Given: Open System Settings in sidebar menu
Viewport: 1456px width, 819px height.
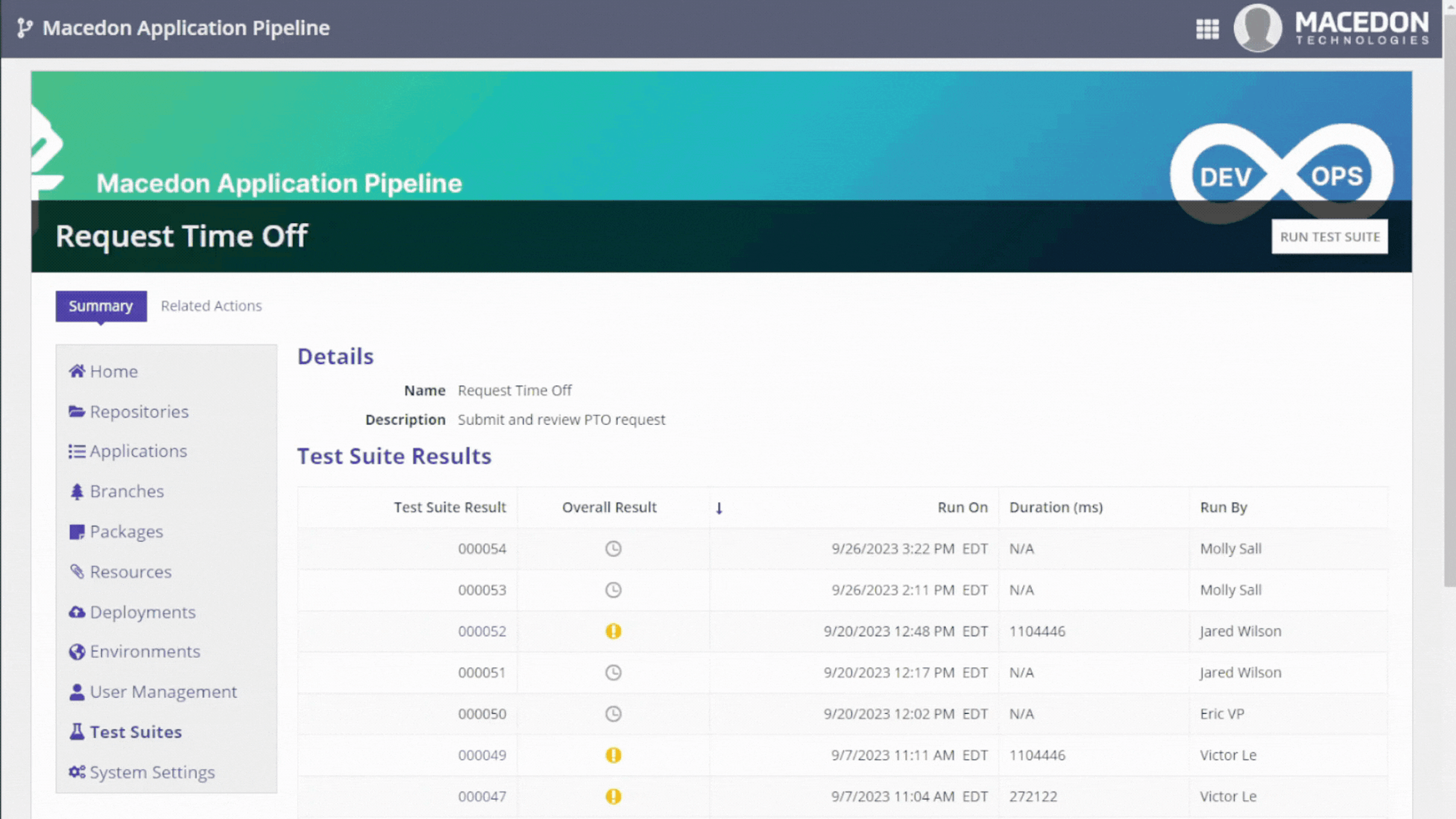Looking at the screenshot, I should [152, 772].
